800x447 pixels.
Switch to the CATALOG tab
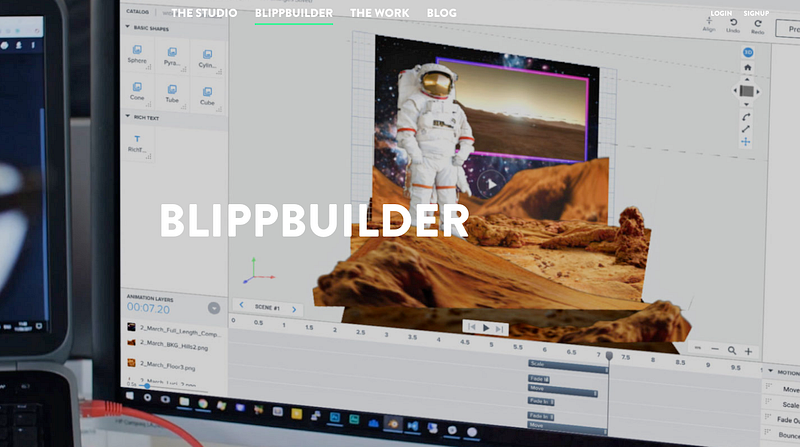(138, 11)
